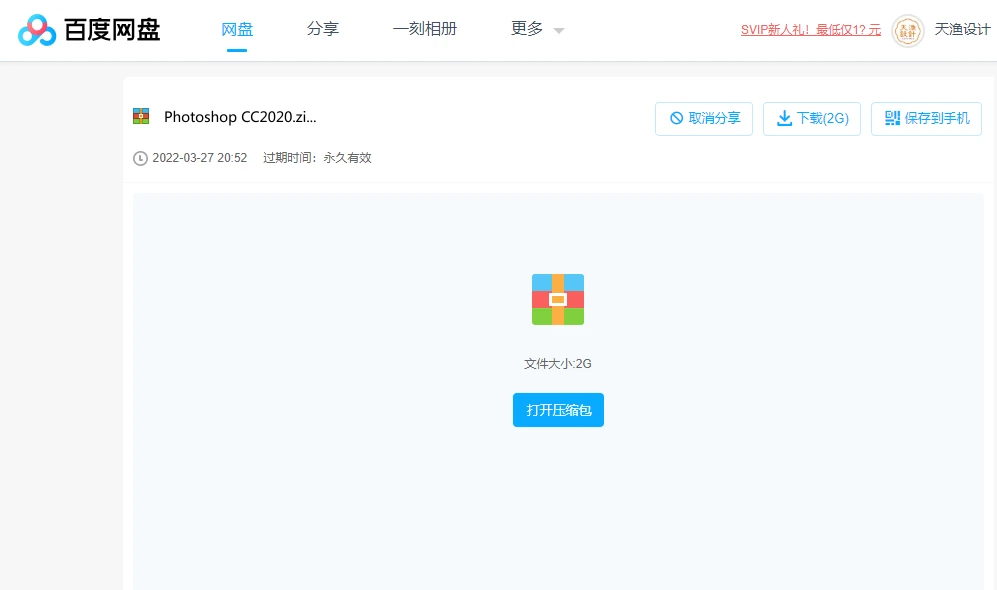This screenshot has width=997, height=590.
Task: Click the 天渔设计 user avatar
Action: click(x=907, y=31)
